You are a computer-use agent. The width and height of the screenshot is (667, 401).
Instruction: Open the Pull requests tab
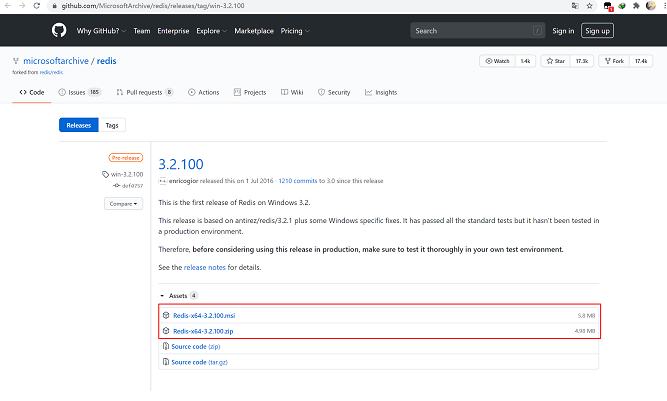(144, 92)
